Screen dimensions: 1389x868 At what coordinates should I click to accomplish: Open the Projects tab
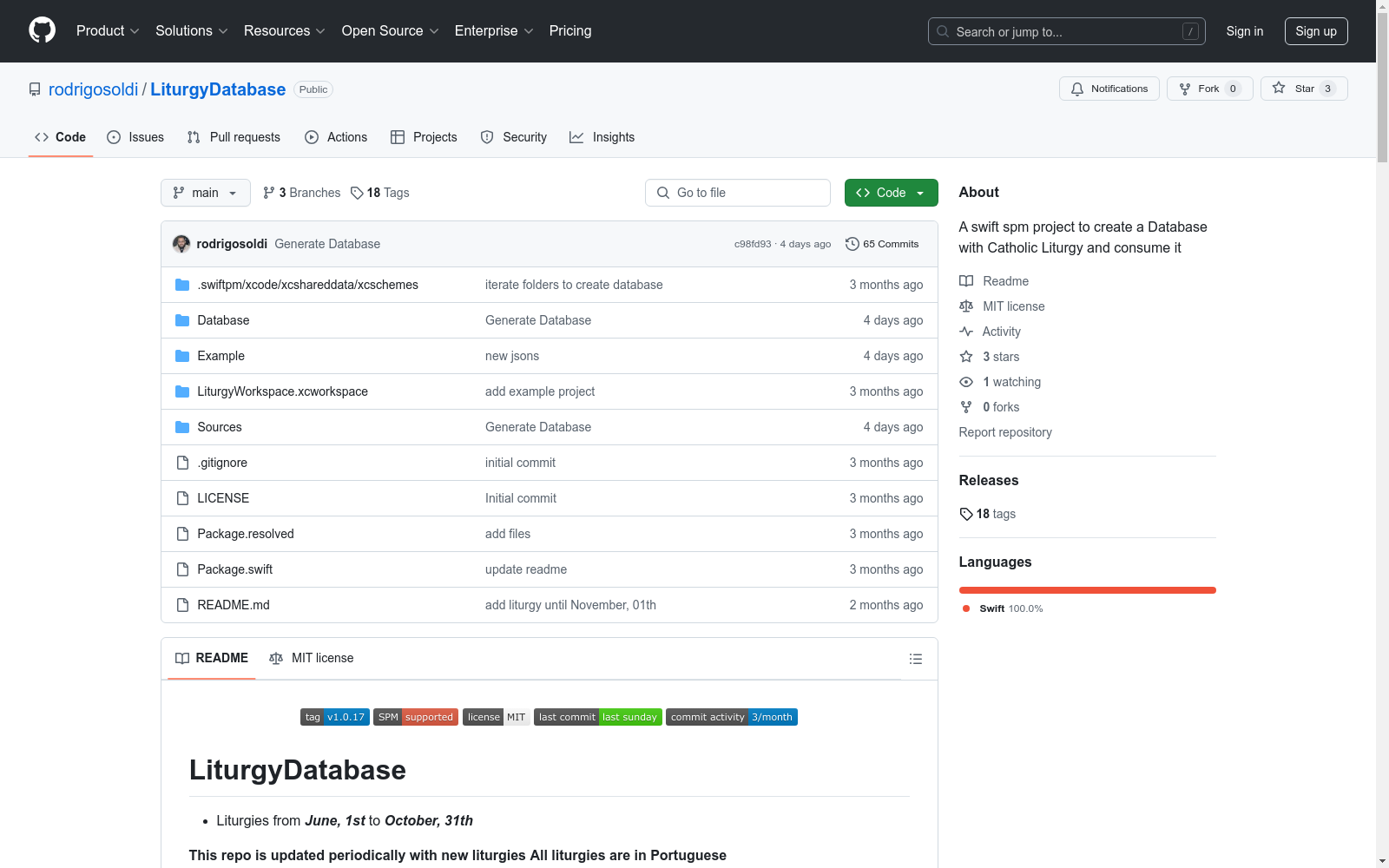pyautogui.click(x=424, y=137)
